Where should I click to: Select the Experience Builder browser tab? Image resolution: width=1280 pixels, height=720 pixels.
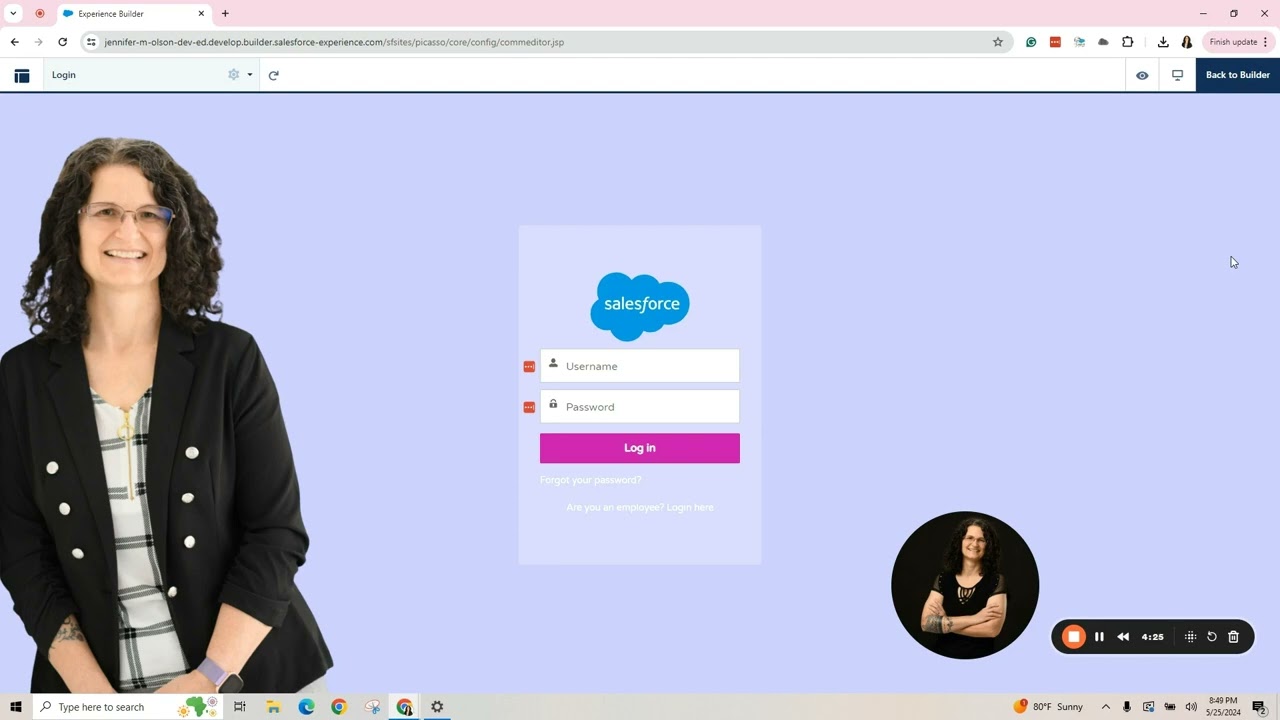click(132, 14)
